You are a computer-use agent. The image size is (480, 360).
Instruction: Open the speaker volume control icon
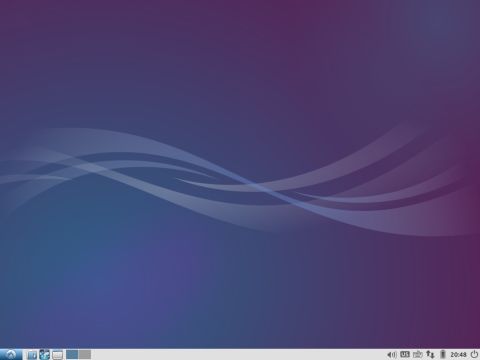tap(392, 355)
